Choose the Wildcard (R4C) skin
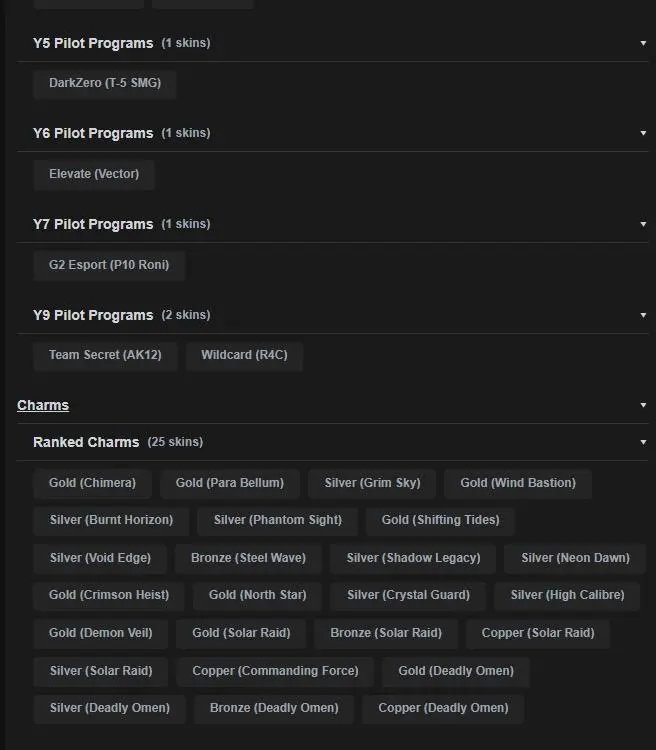 [244, 355]
